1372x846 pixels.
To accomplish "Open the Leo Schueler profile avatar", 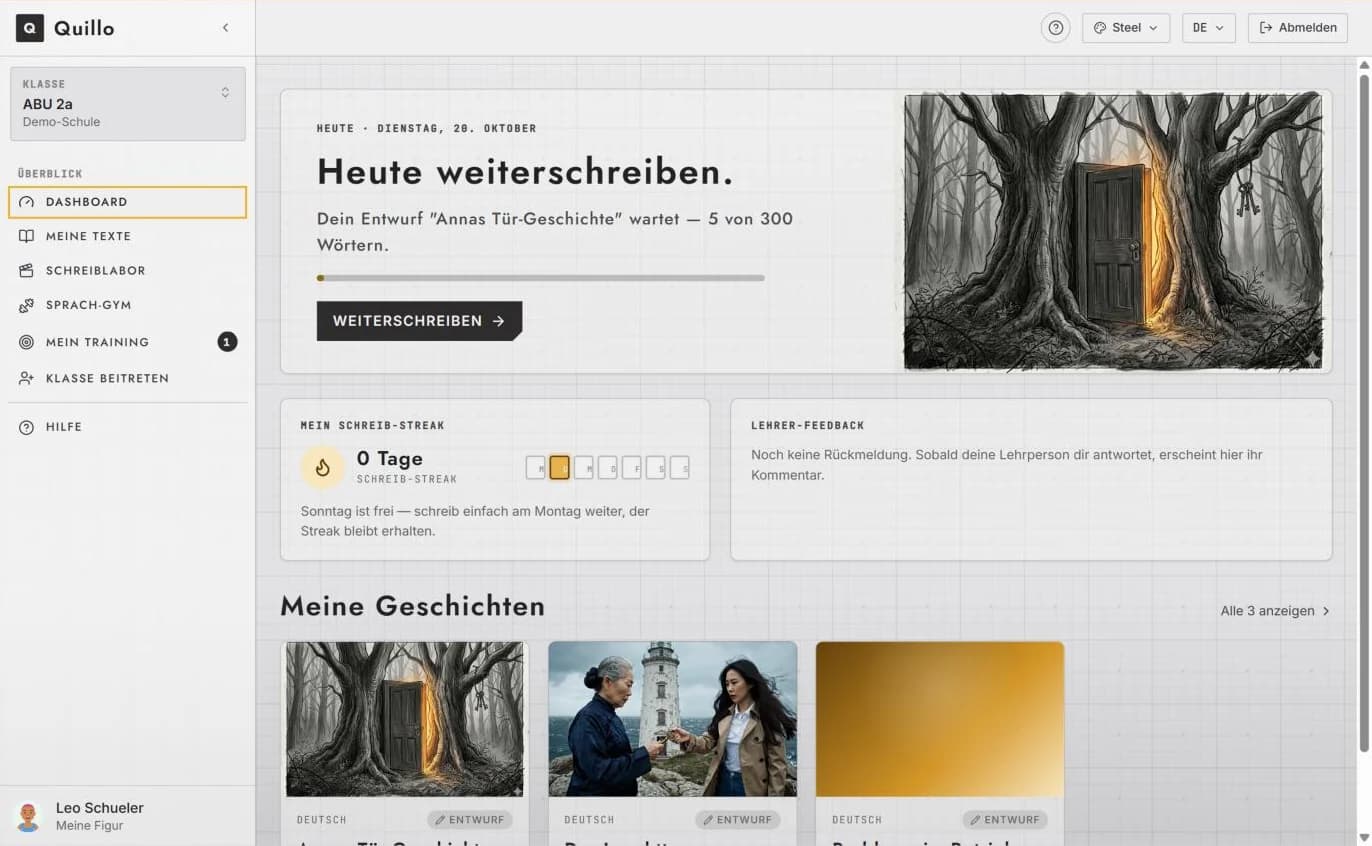I will [x=28, y=816].
